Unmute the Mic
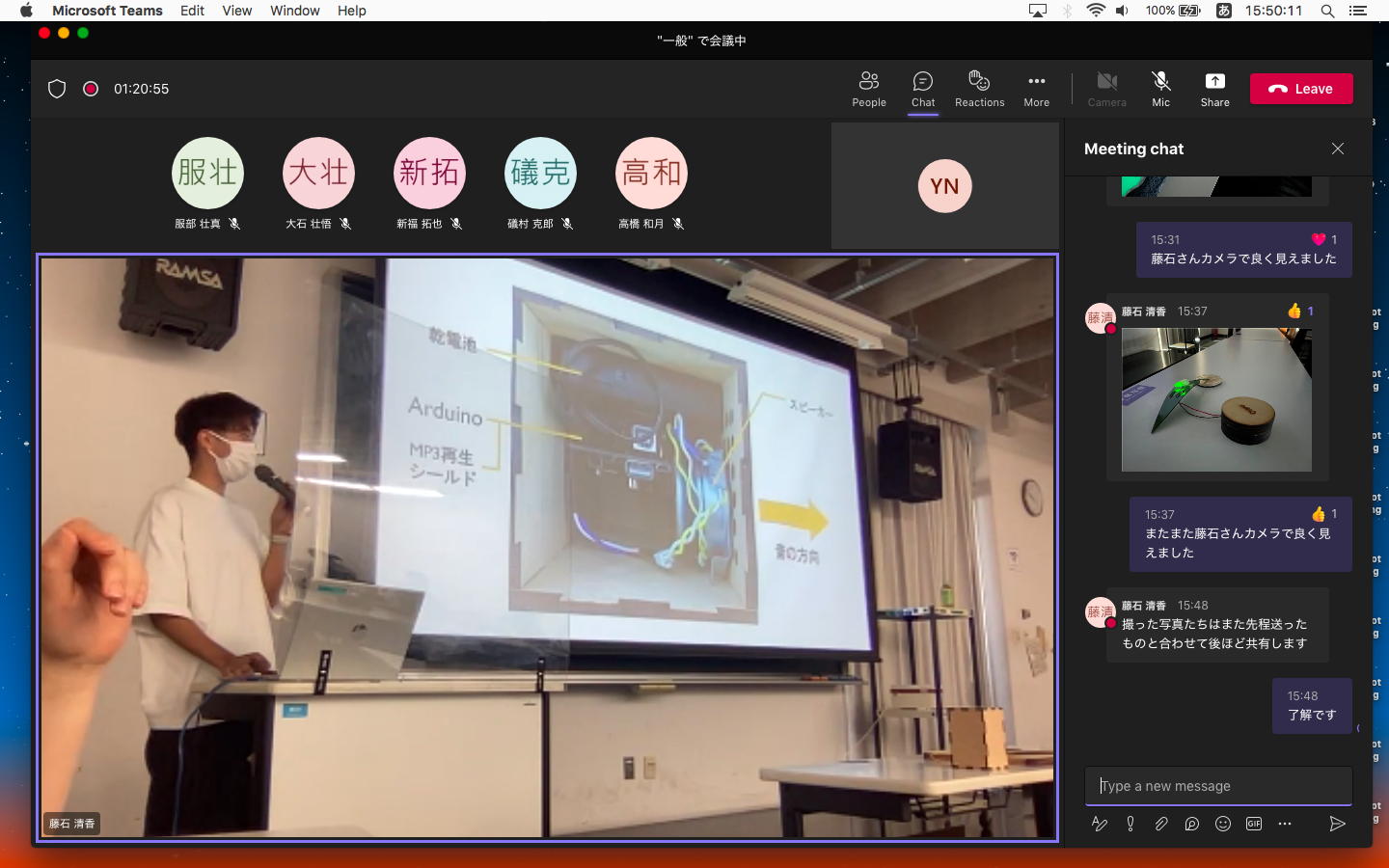 1160,89
